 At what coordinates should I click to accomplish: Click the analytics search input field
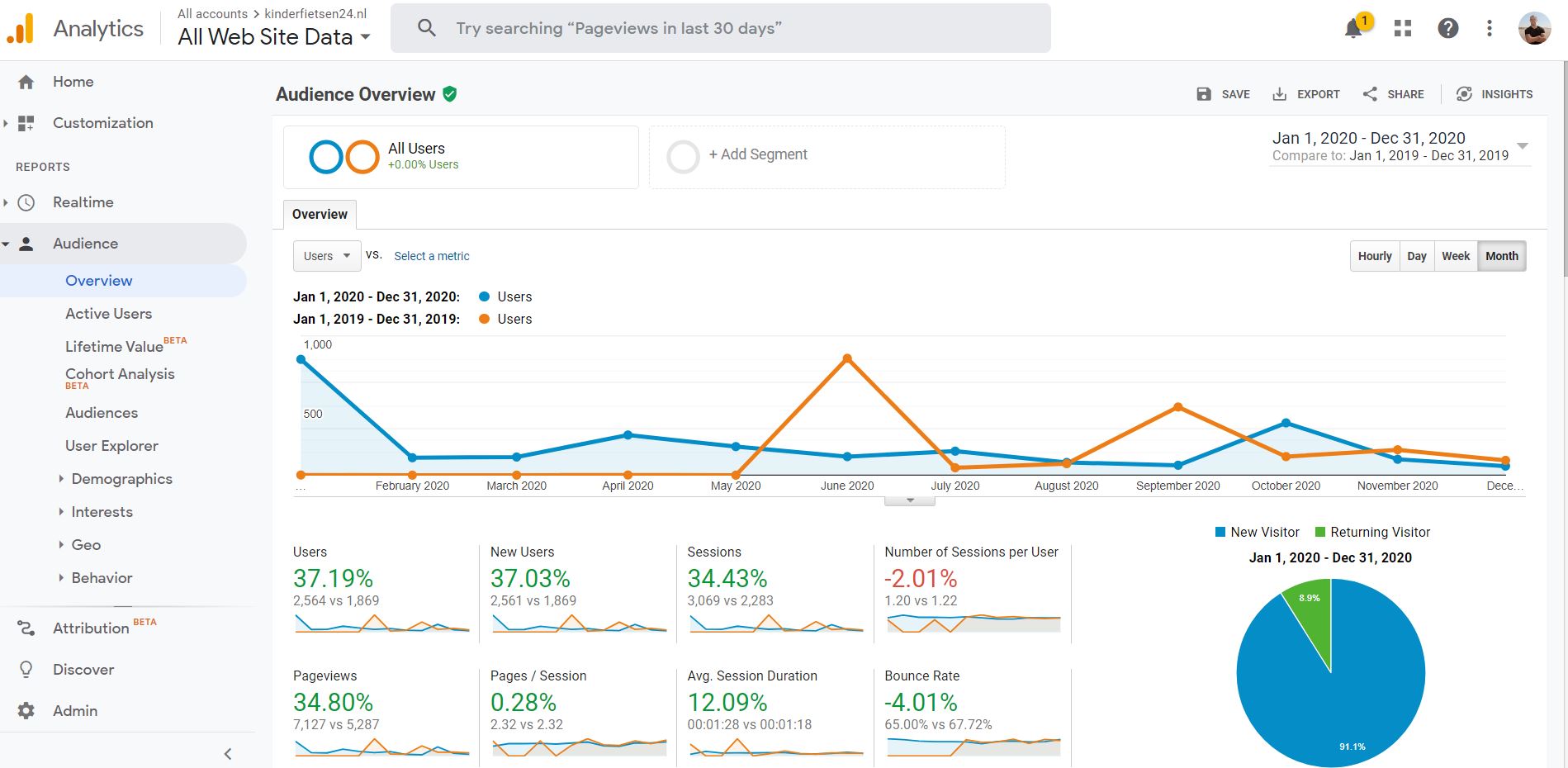(x=721, y=28)
